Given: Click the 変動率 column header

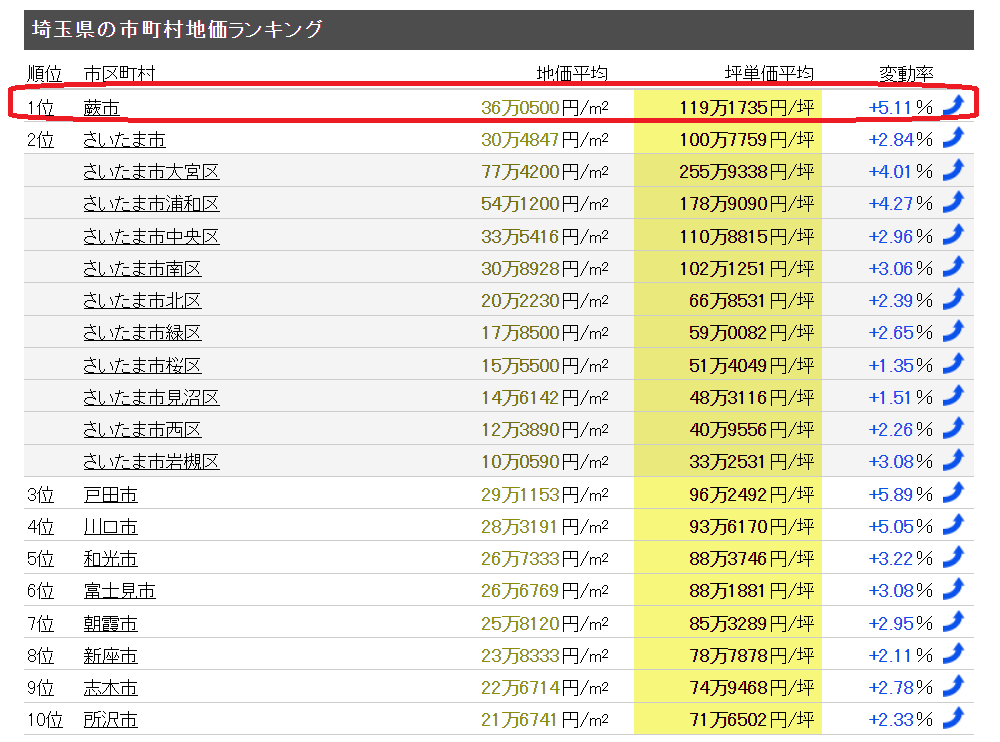Looking at the screenshot, I should 906,74.
